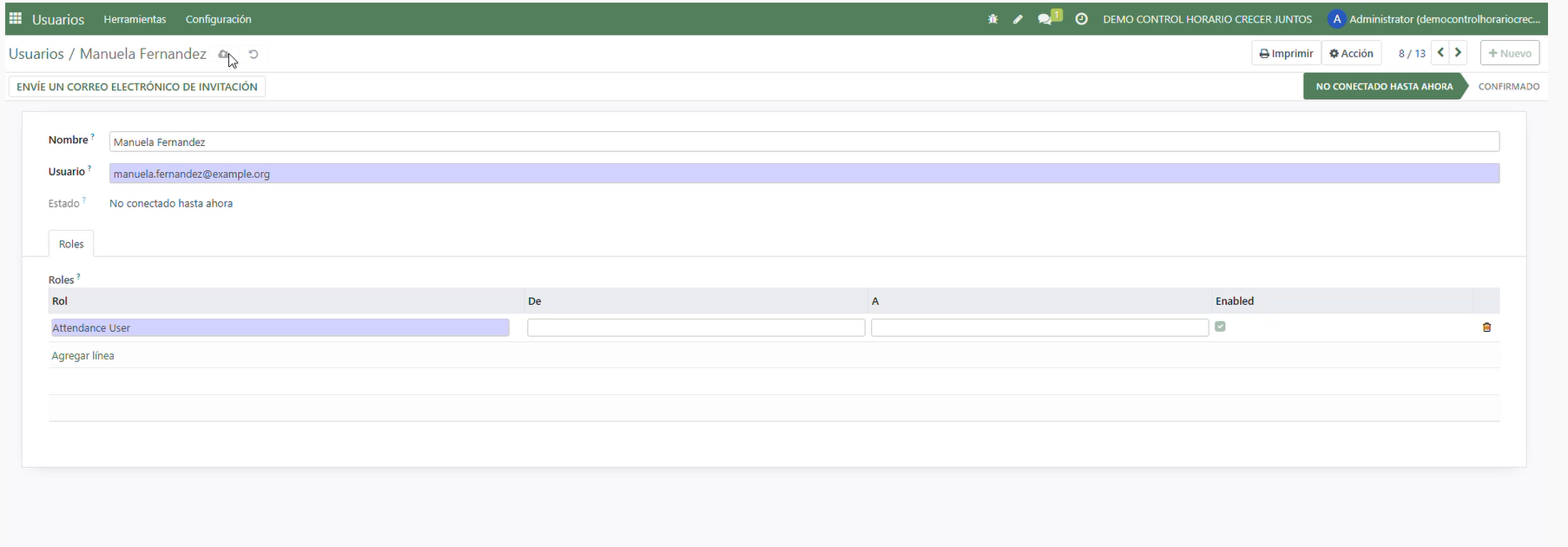
Task: Go to the previous record arrow
Action: click(1440, 53)
